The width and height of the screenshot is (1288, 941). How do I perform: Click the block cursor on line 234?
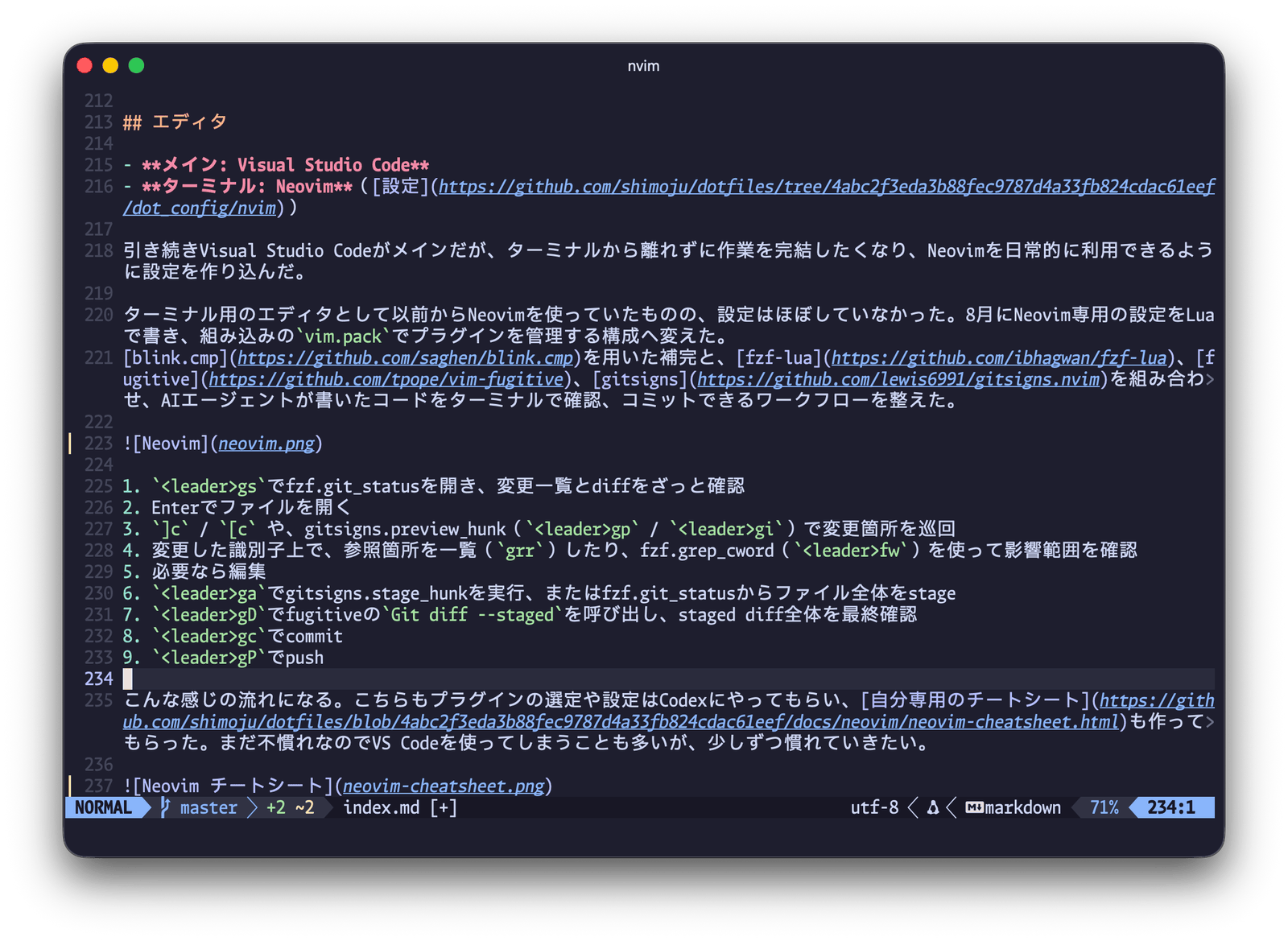click(127, 679)
